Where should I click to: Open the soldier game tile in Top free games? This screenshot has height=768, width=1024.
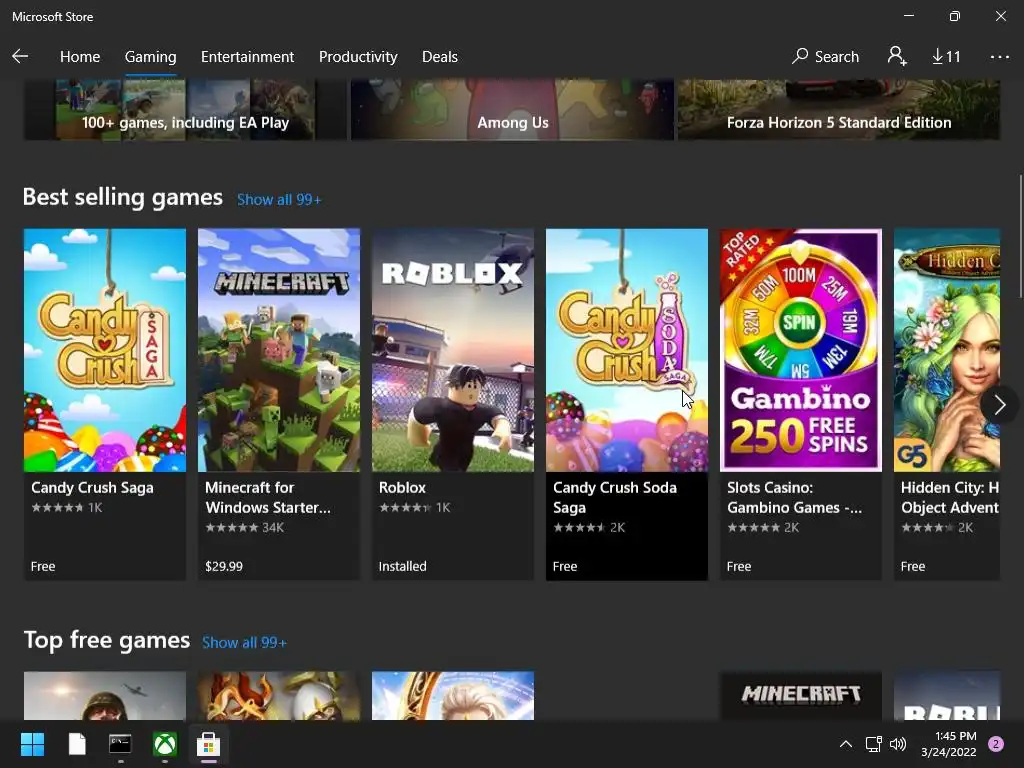click(x=105, y=696)
